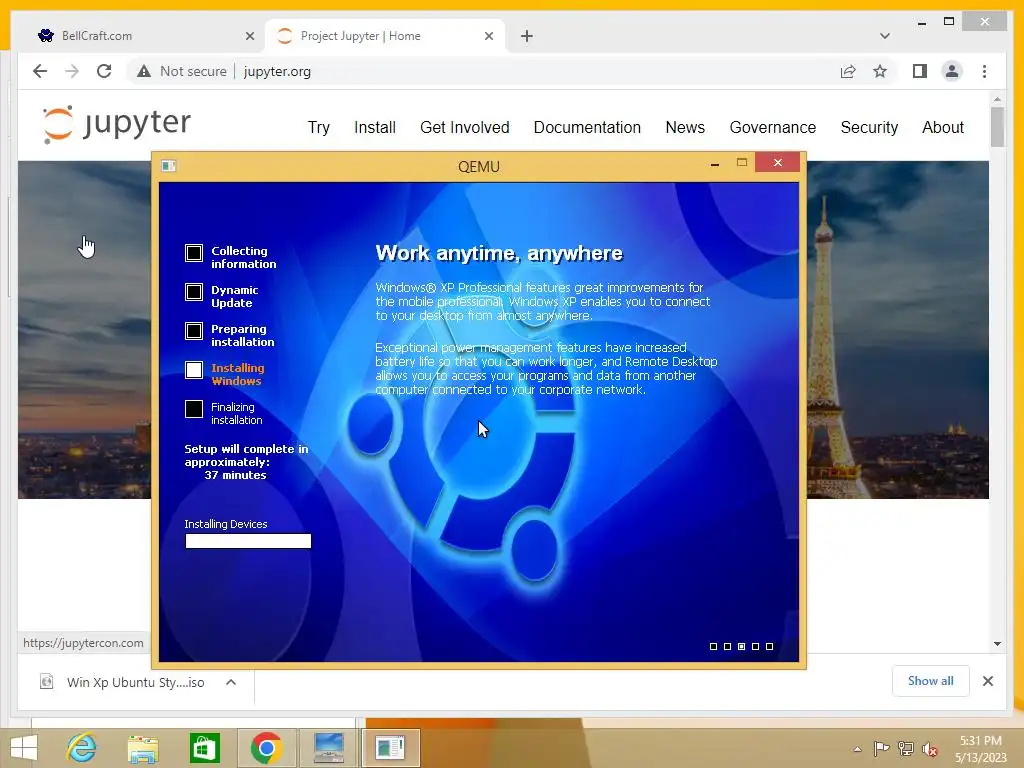Open the About link
This screenshot has width=1024, height=768.
942,127
